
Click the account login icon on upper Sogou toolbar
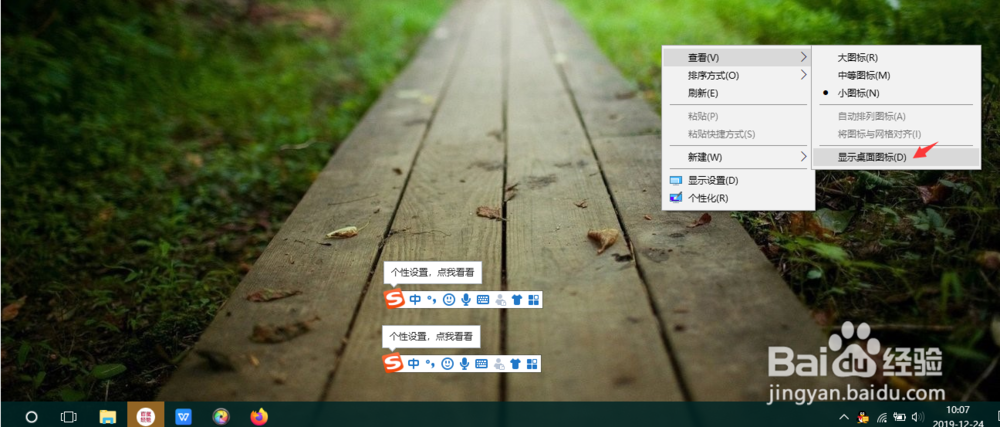(x=500, y=300)
